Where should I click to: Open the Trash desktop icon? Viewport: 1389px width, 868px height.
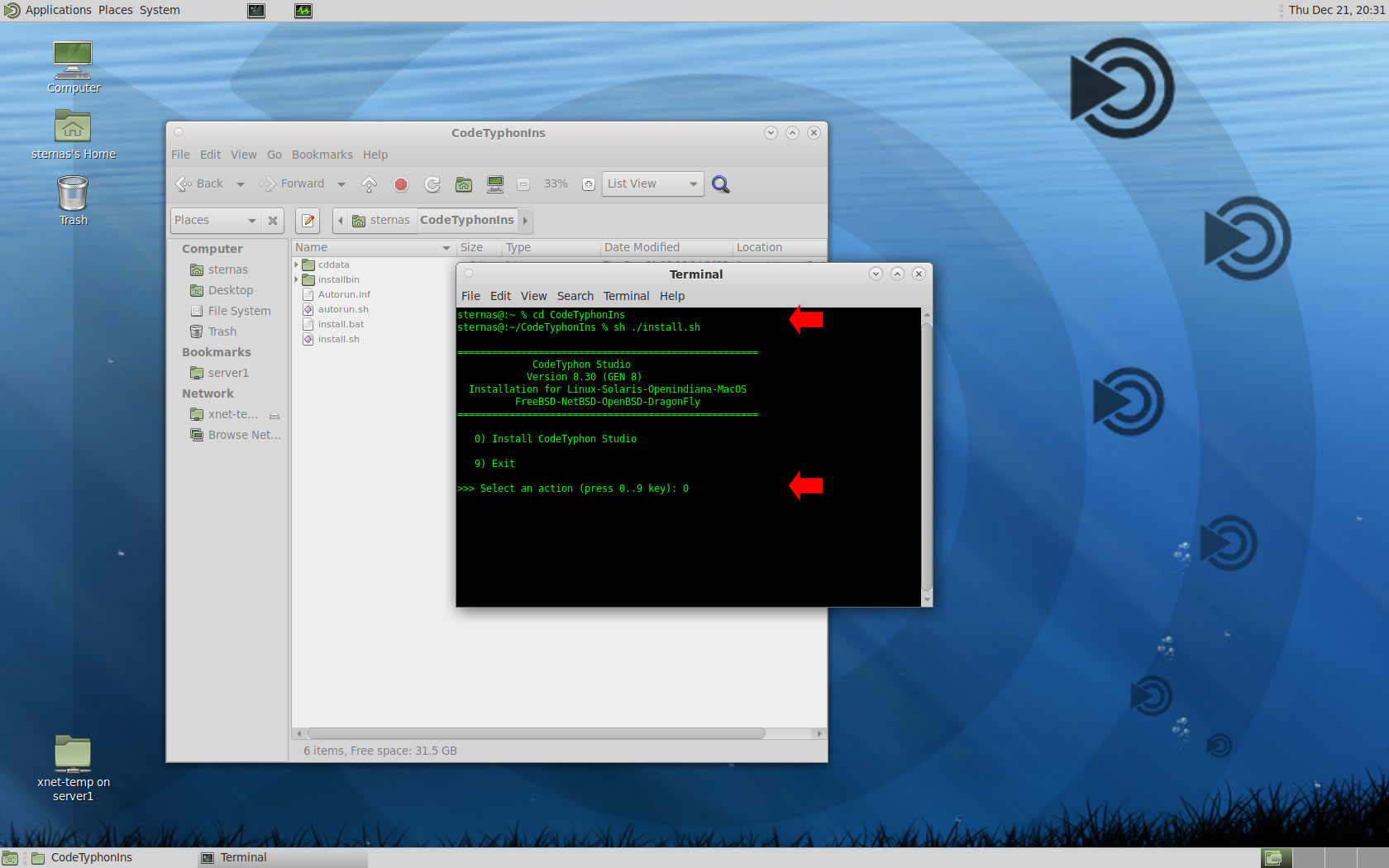(73, 200)
